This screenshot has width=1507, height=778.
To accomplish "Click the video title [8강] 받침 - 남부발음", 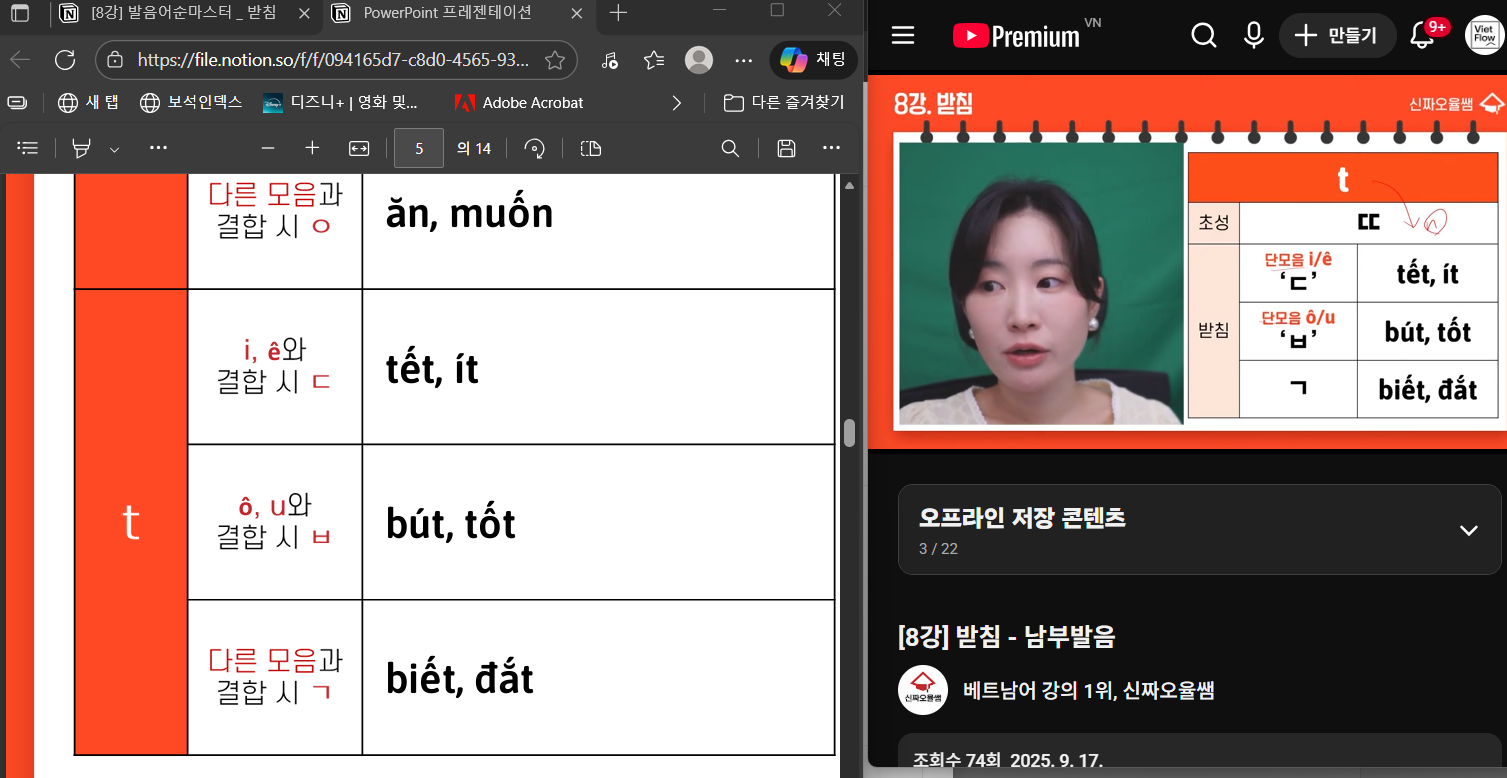I will (1007, 636).
